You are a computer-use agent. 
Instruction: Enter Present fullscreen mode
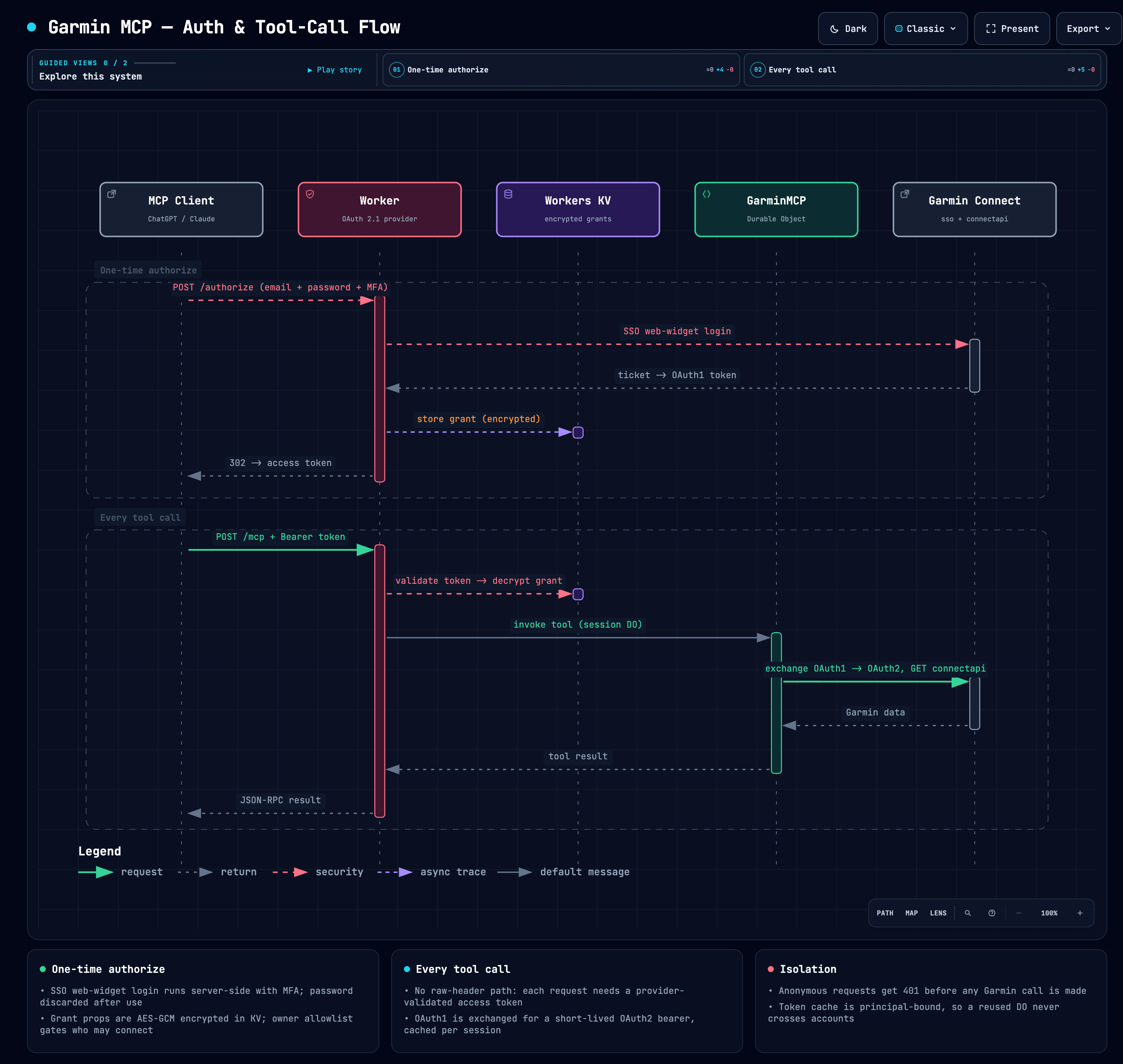pyautogui.click(x=1011, y=29)
